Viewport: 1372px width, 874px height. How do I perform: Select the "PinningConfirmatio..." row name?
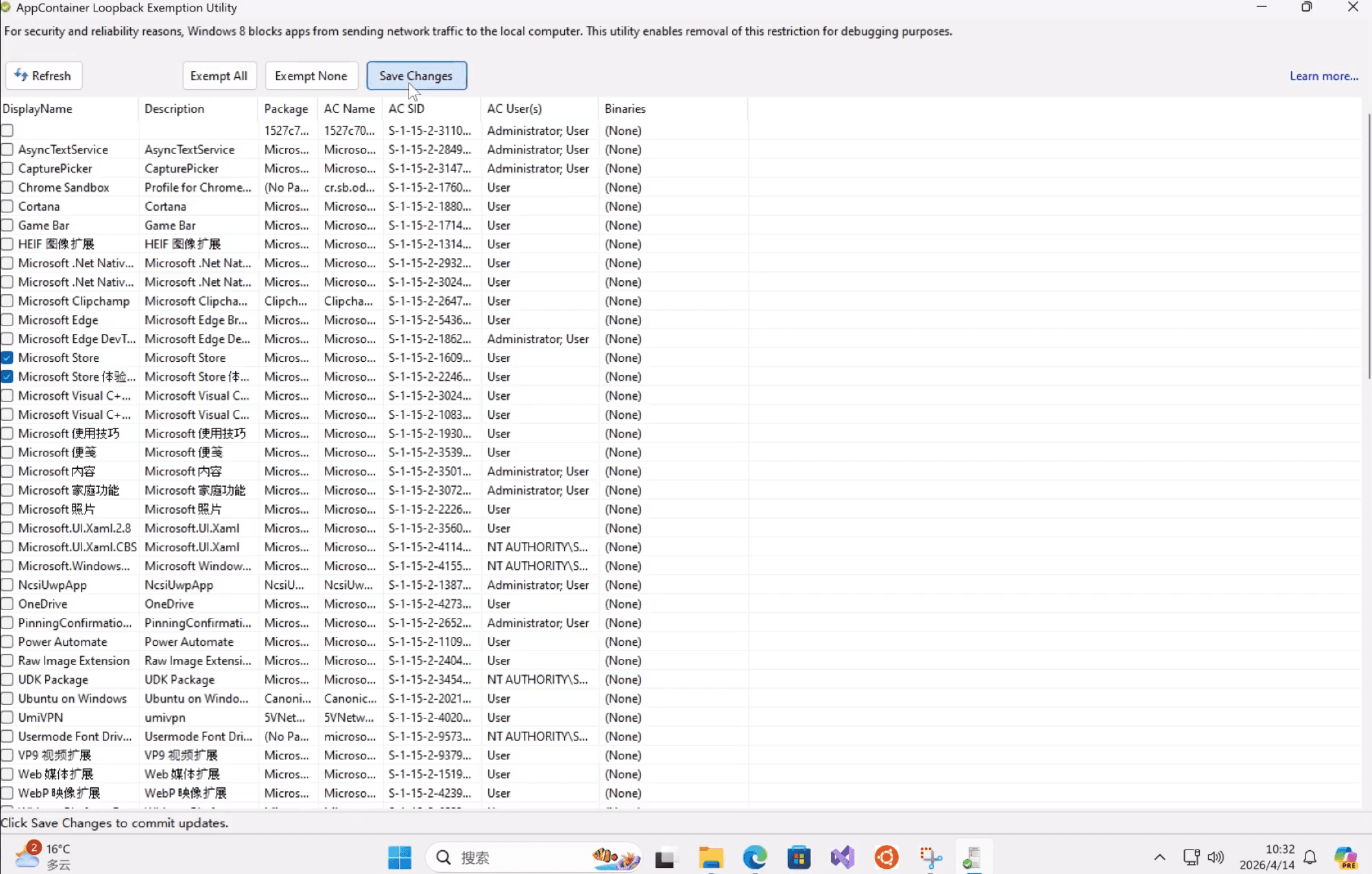tap(75, 623)
